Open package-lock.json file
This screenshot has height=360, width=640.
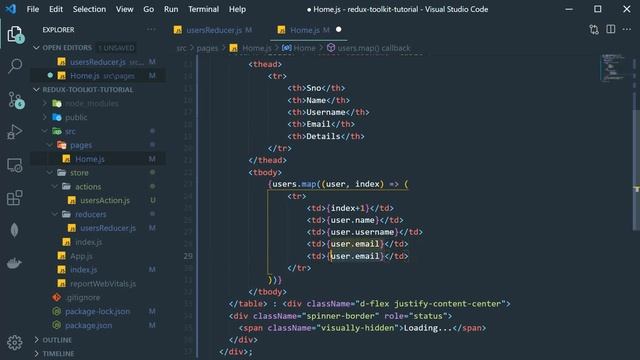98,311
